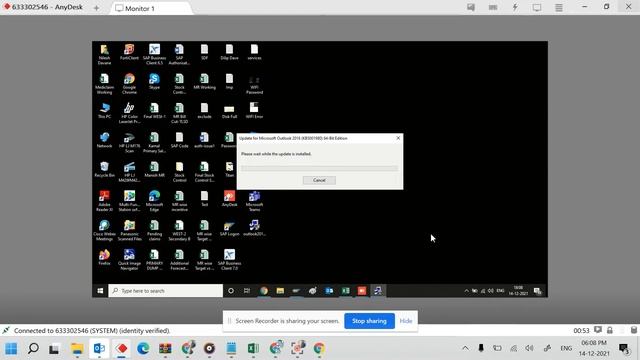The width and height of the screenshot is (640, 360).
Task: Open remote notification center icon
Action: [x=538, y=291]
